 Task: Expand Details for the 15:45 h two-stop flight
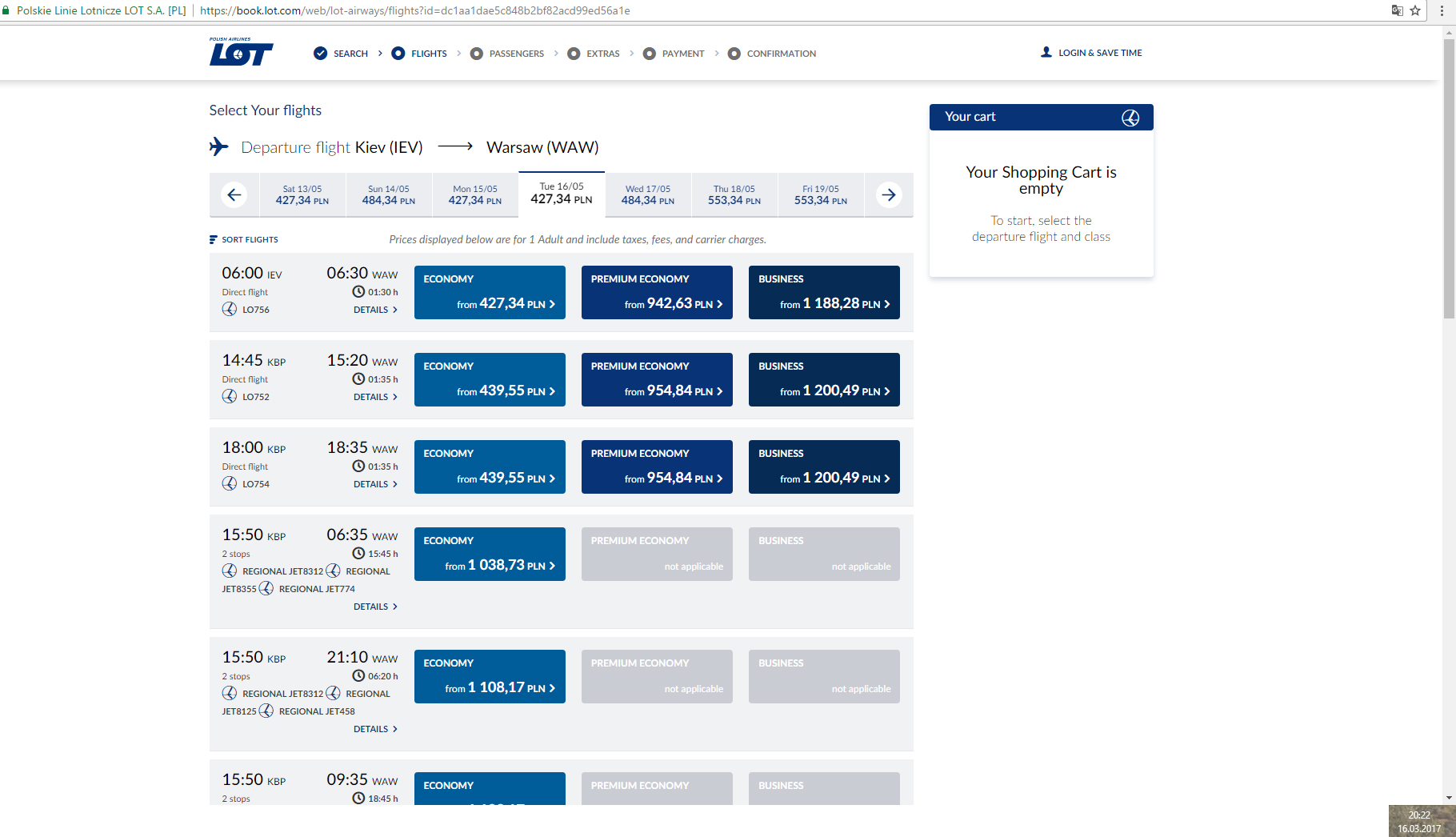pyautogui.click(x=375, y=607)
